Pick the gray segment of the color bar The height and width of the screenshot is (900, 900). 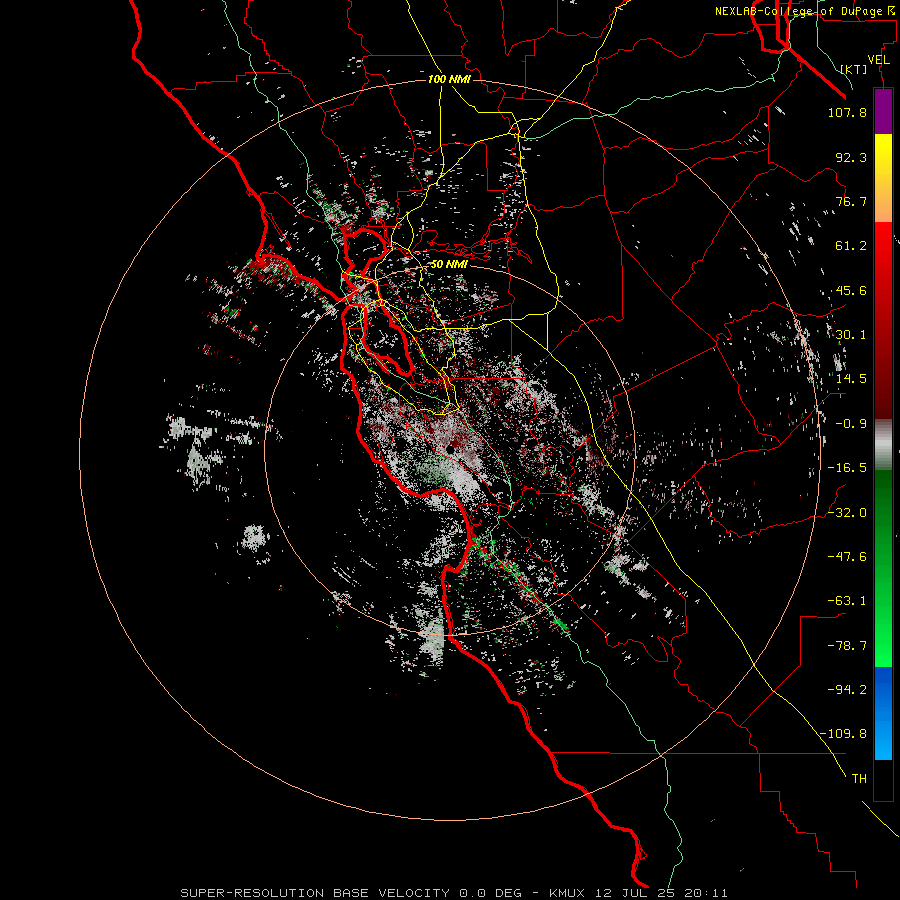pos(883,445)
